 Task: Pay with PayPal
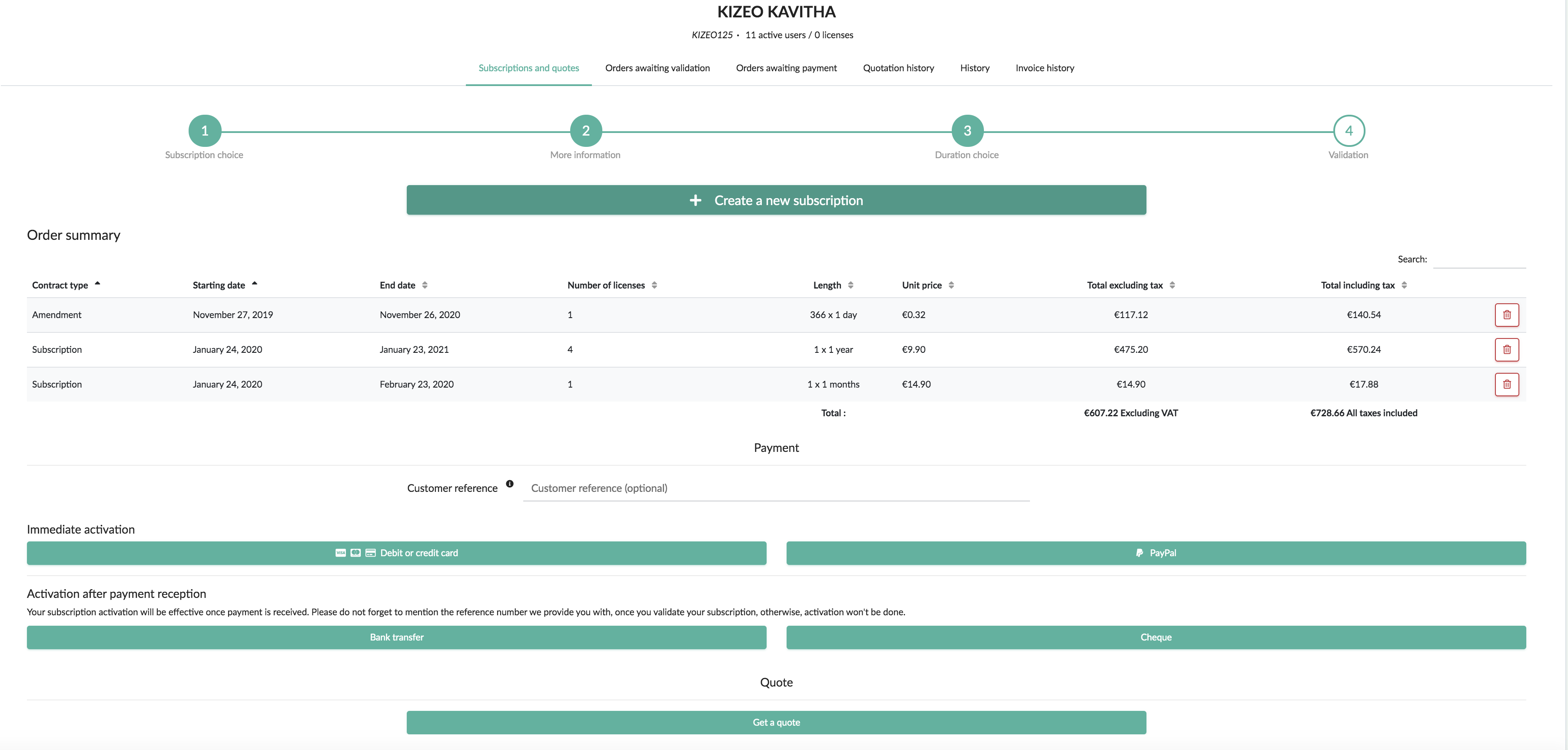(x=1156, y=553)
